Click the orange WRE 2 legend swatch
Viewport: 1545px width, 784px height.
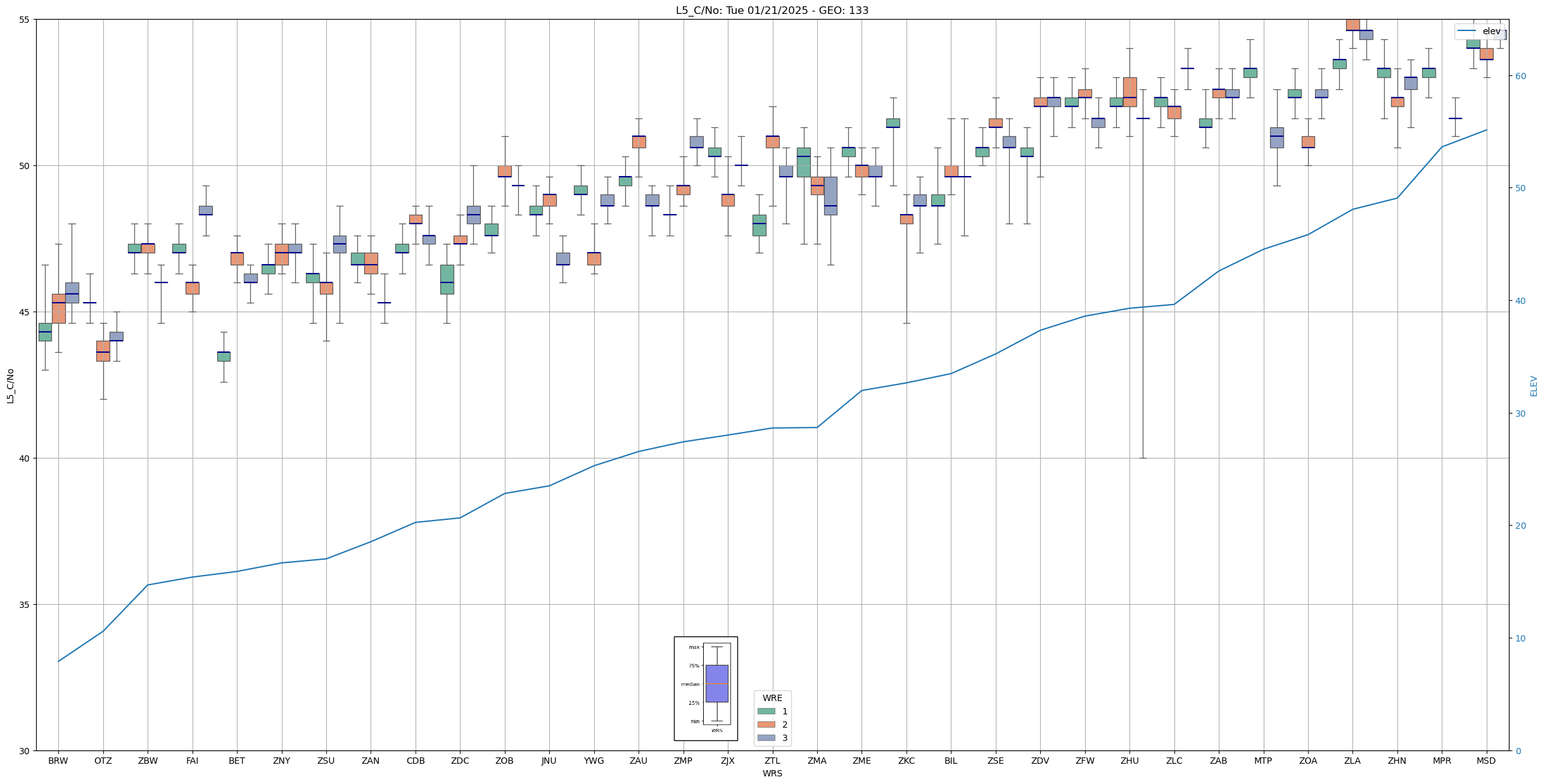coord(766,724)
